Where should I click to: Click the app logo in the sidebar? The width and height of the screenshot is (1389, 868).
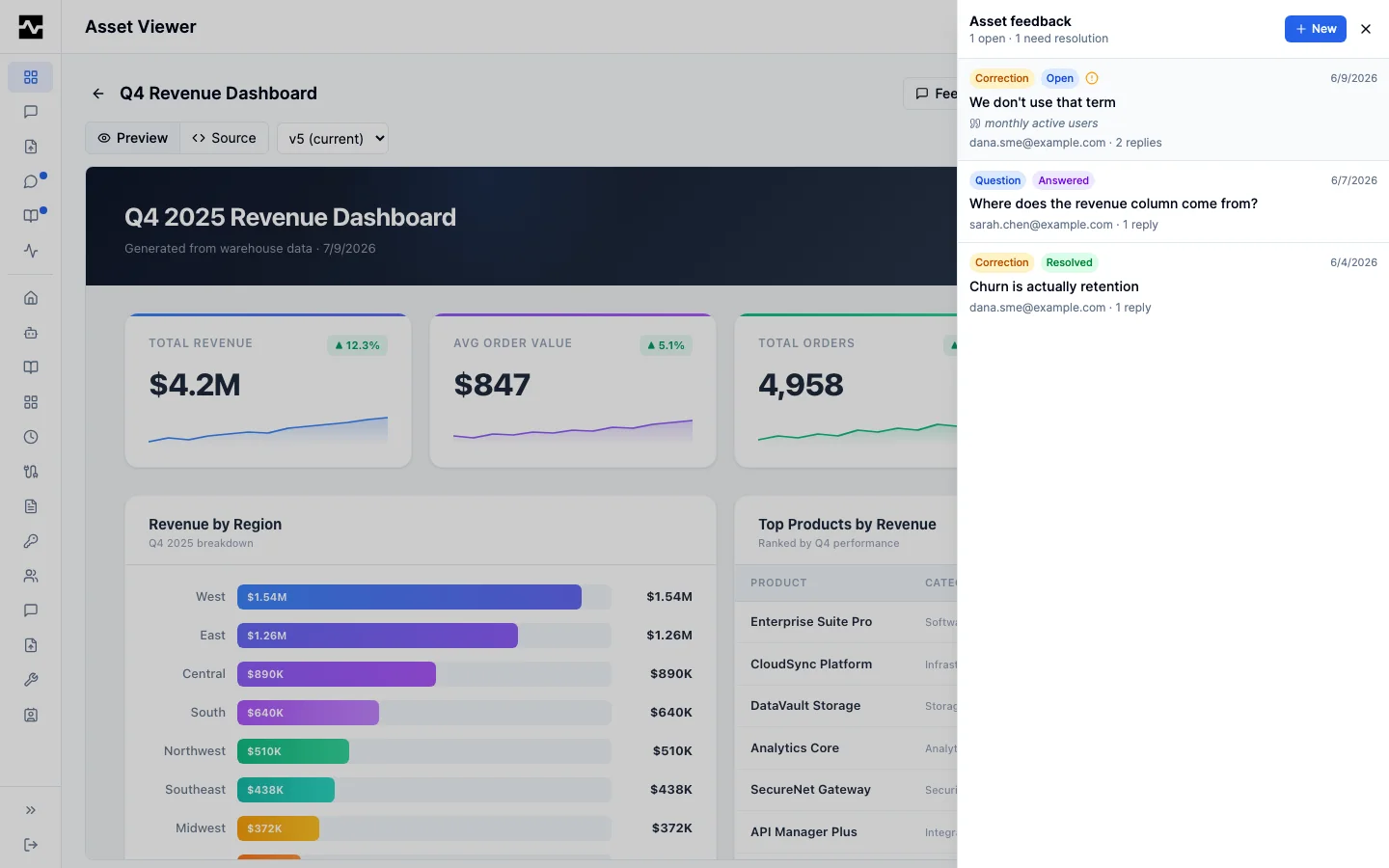[x=31, y=27]
